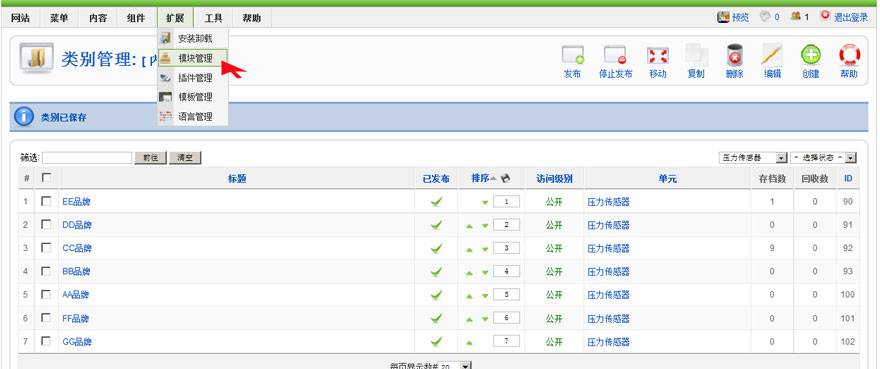Toggle published checkmark for GG品牌
Viewport: 880px width, 369px height.
click(x=436, y=341)
